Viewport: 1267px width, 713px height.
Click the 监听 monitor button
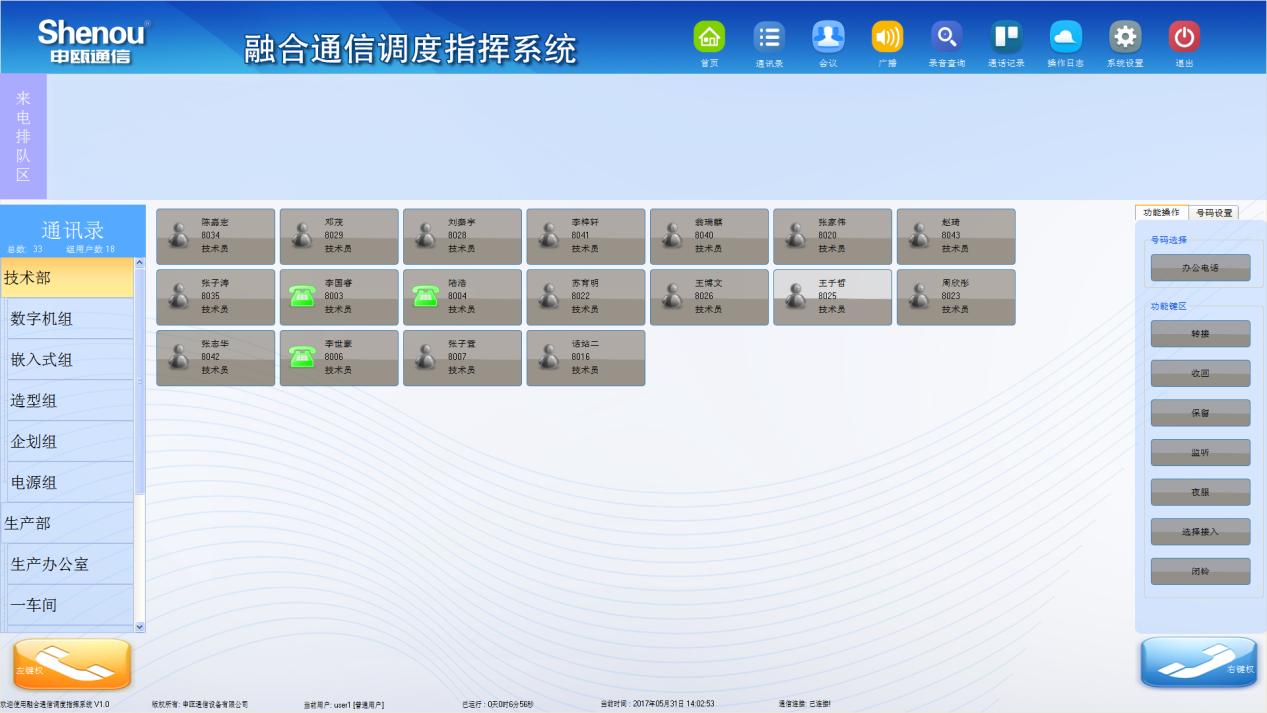pos(1200,453)
